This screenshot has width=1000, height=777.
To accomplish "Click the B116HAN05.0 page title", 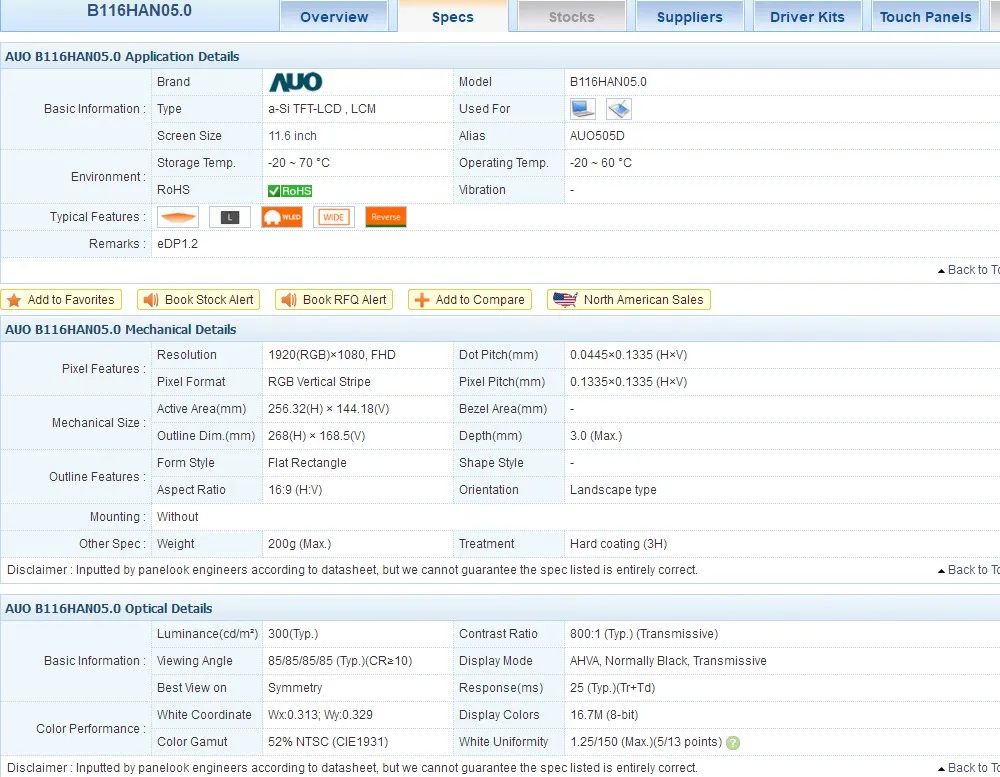I will coord(139,11).
